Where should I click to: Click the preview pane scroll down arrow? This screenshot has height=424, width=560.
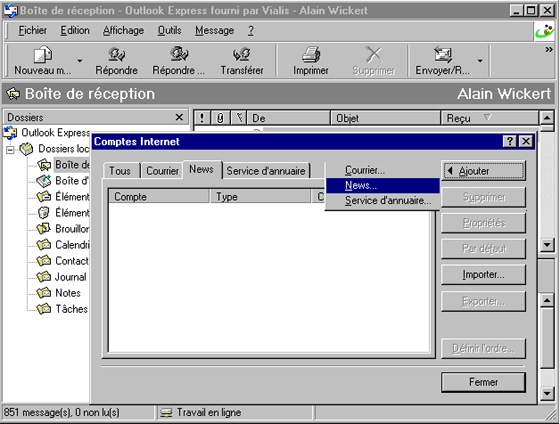(x=547, y=393)
